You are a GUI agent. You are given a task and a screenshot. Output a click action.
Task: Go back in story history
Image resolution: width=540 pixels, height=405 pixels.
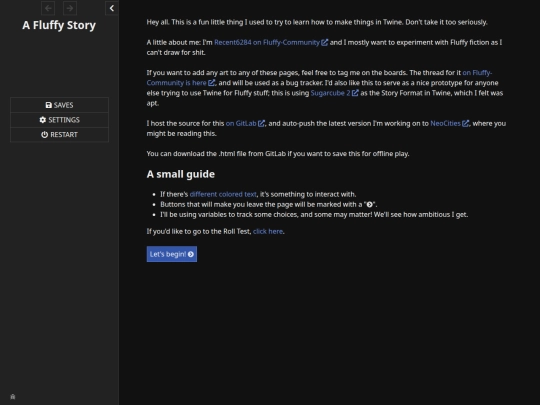click(48, 8)
